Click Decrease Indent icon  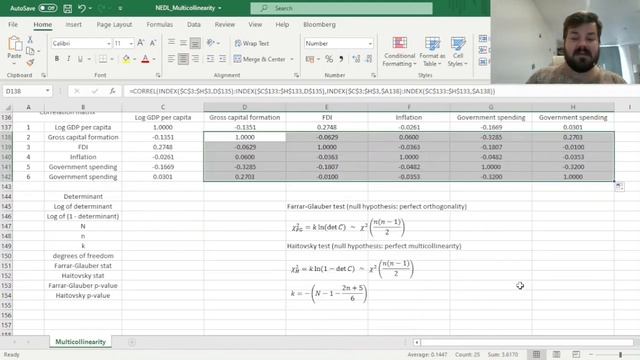point(210,59)
